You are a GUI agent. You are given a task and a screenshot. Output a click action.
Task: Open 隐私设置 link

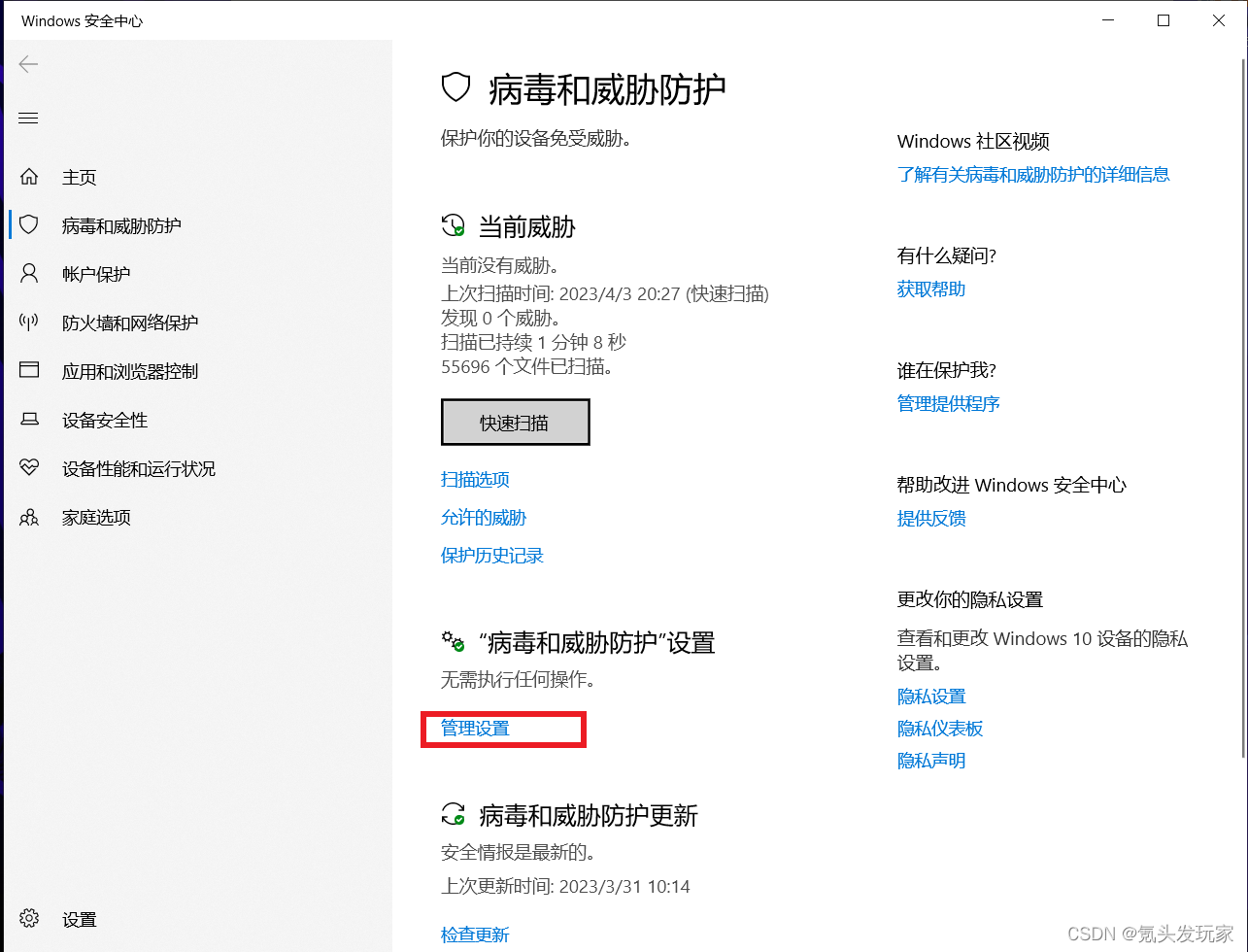coord(931,697)
